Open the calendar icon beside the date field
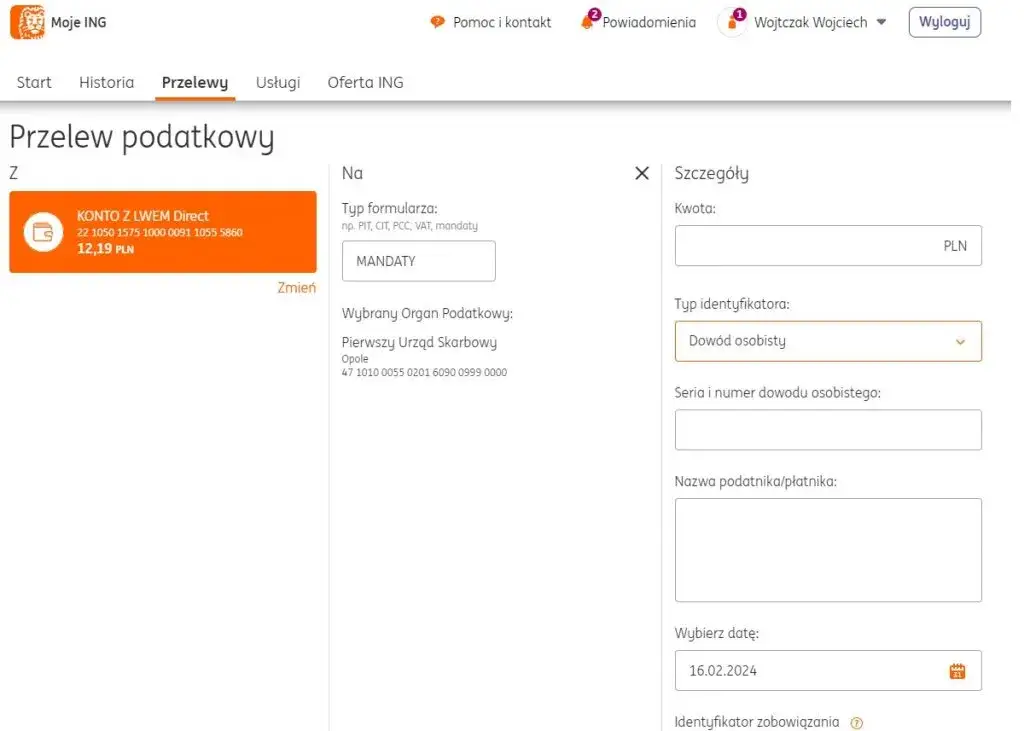Screen dimensions: 1024x731 click(958, 671)
